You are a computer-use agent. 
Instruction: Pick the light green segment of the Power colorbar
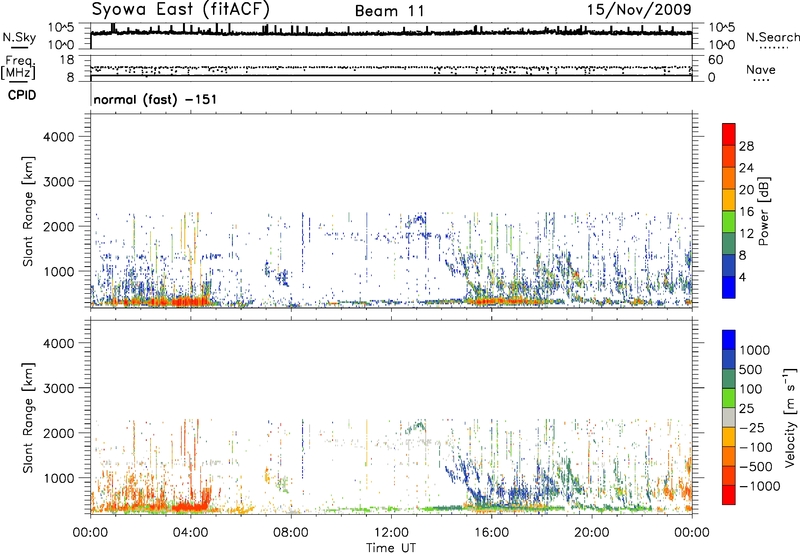[x=729, y=221]
